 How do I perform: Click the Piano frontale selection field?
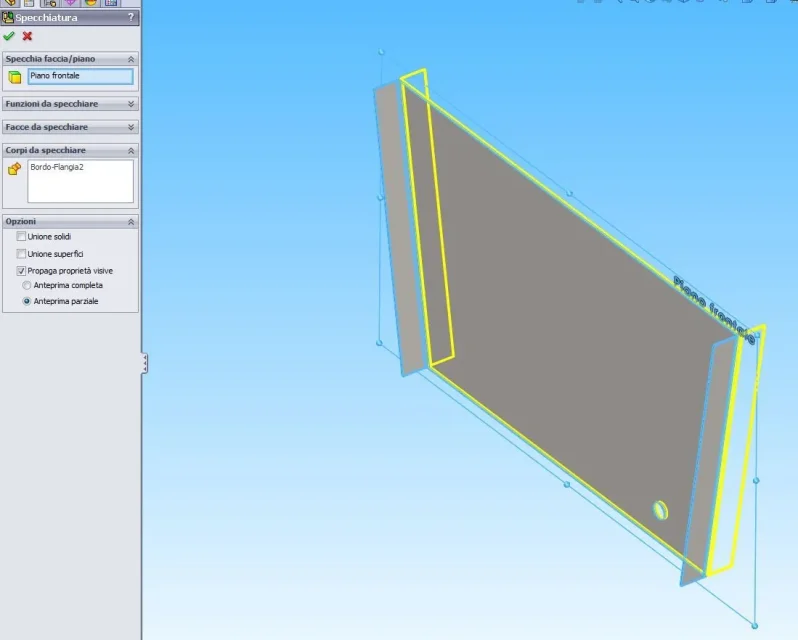point(80,77)
